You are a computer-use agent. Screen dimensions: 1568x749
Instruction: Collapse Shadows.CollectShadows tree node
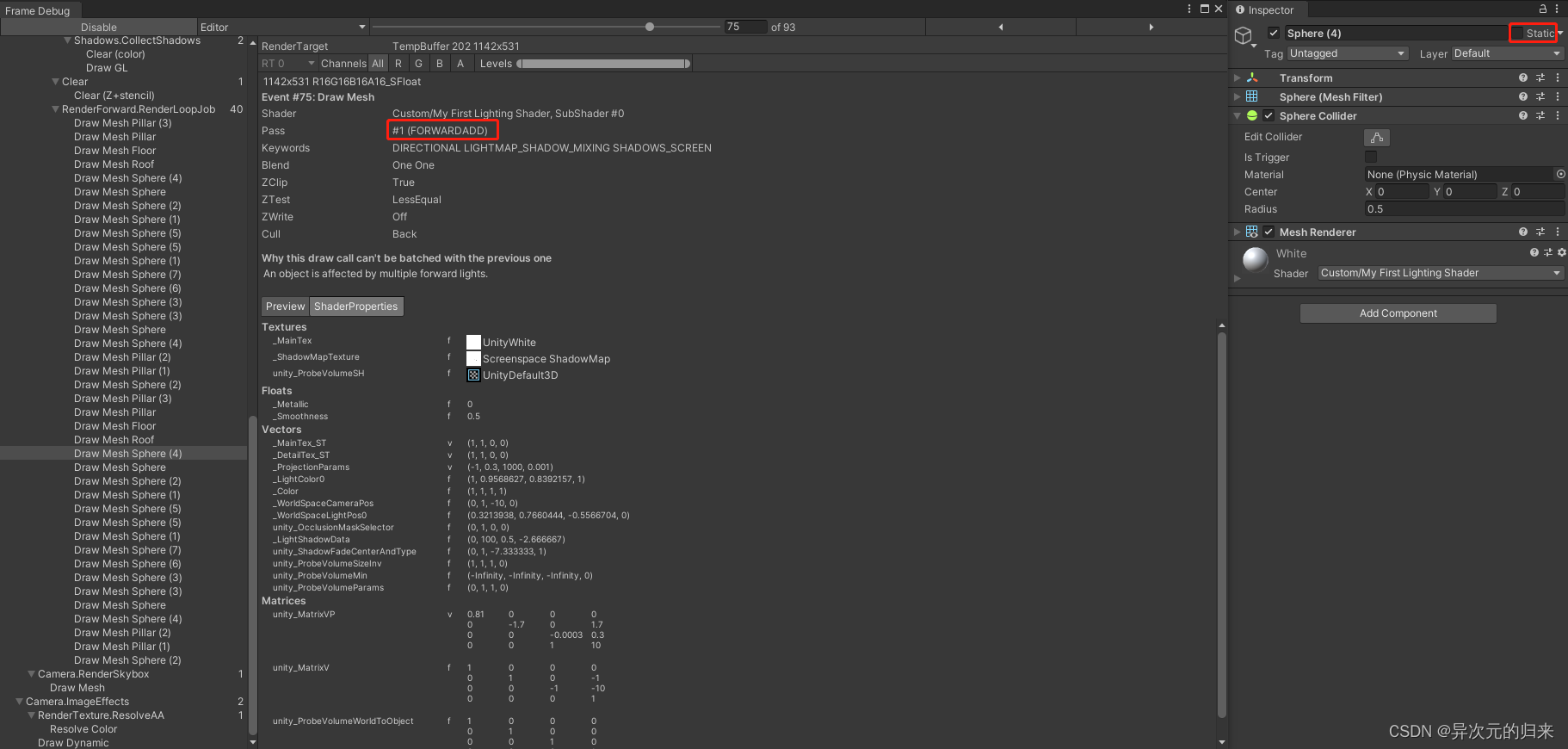[68, 40]
